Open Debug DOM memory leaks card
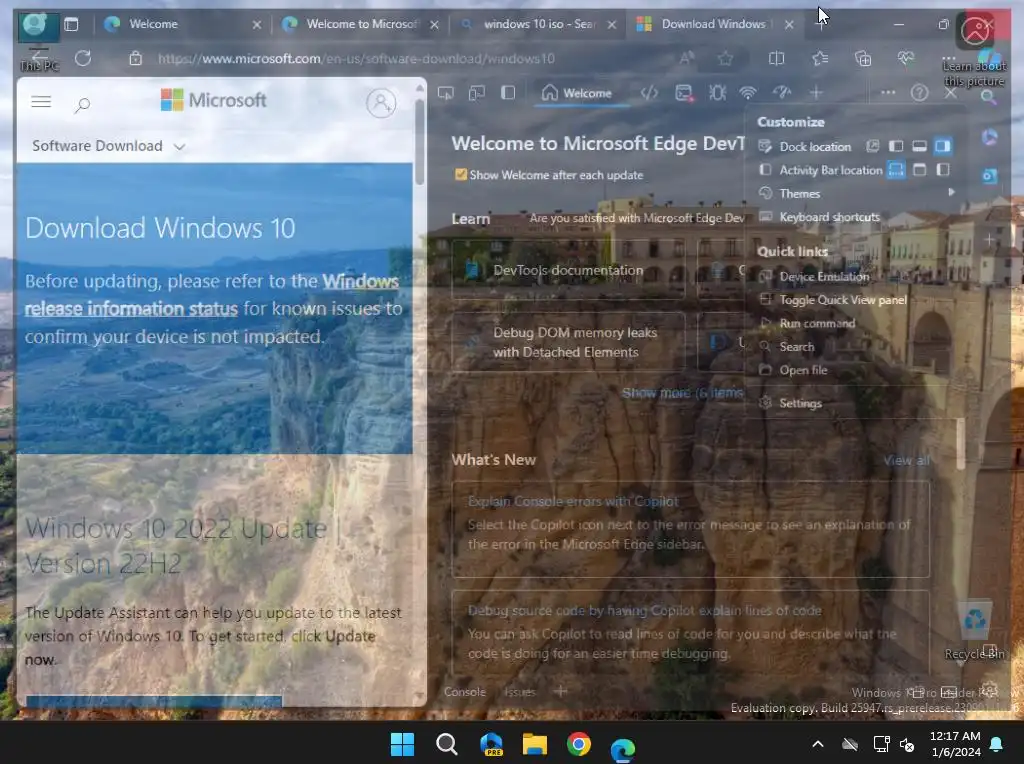Screen dimensions: 1024x764 click(x=568, y=342)
